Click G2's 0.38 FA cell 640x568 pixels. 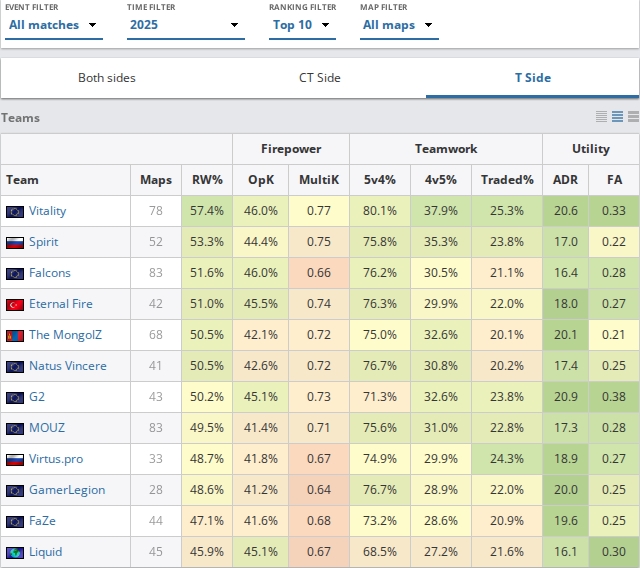click(x=614, y=397)
